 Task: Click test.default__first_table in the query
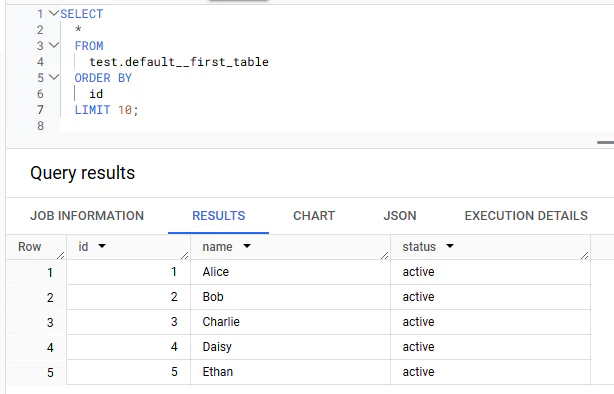(x=179, y=62)
